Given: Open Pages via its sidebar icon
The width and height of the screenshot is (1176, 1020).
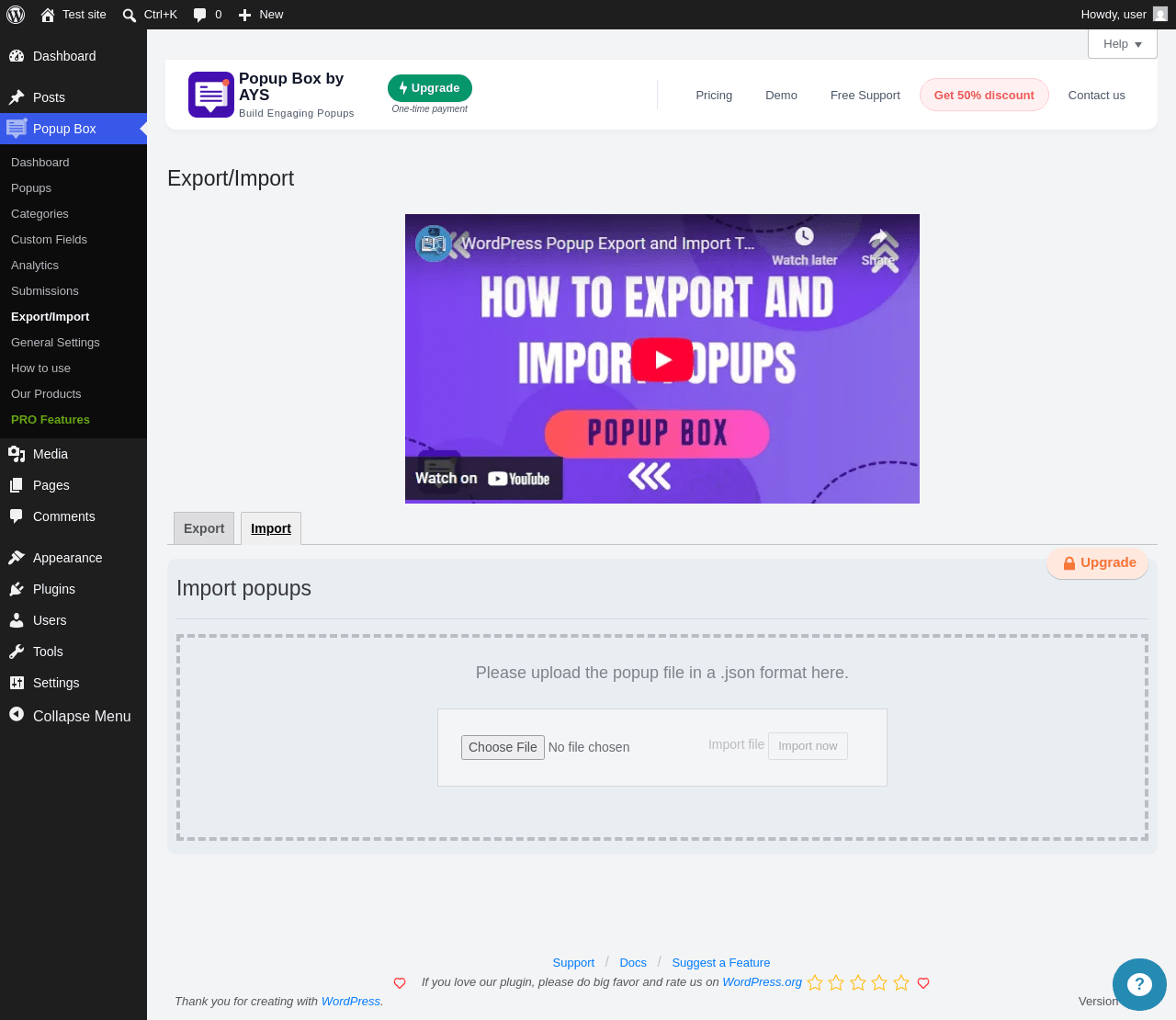Looking at the screenshot, I should pyautogui.click(x=17, y=485).
